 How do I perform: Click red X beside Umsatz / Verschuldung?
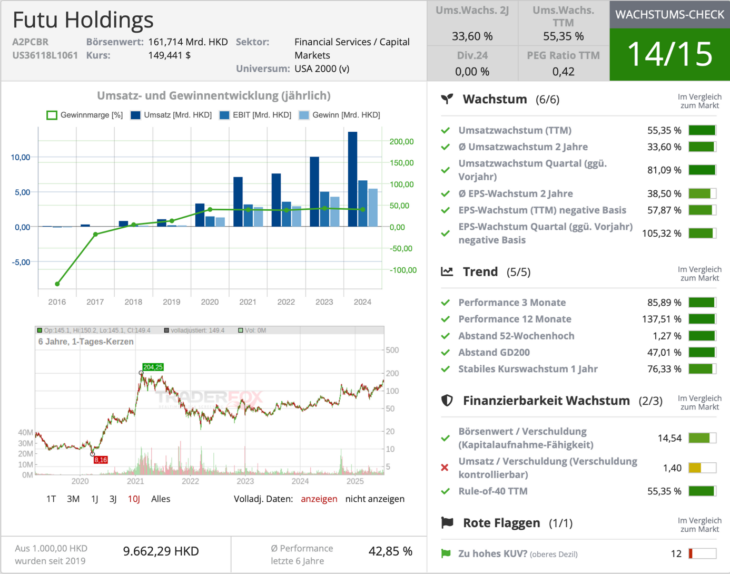[445, 467]
